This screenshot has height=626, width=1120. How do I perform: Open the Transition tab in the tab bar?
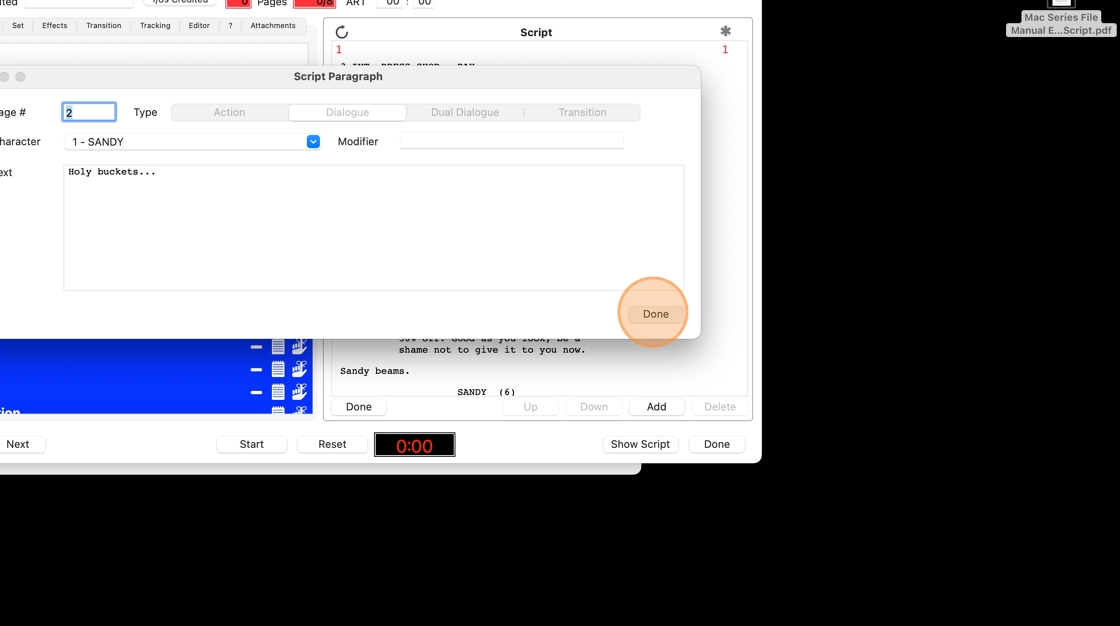tap(104, 26)
